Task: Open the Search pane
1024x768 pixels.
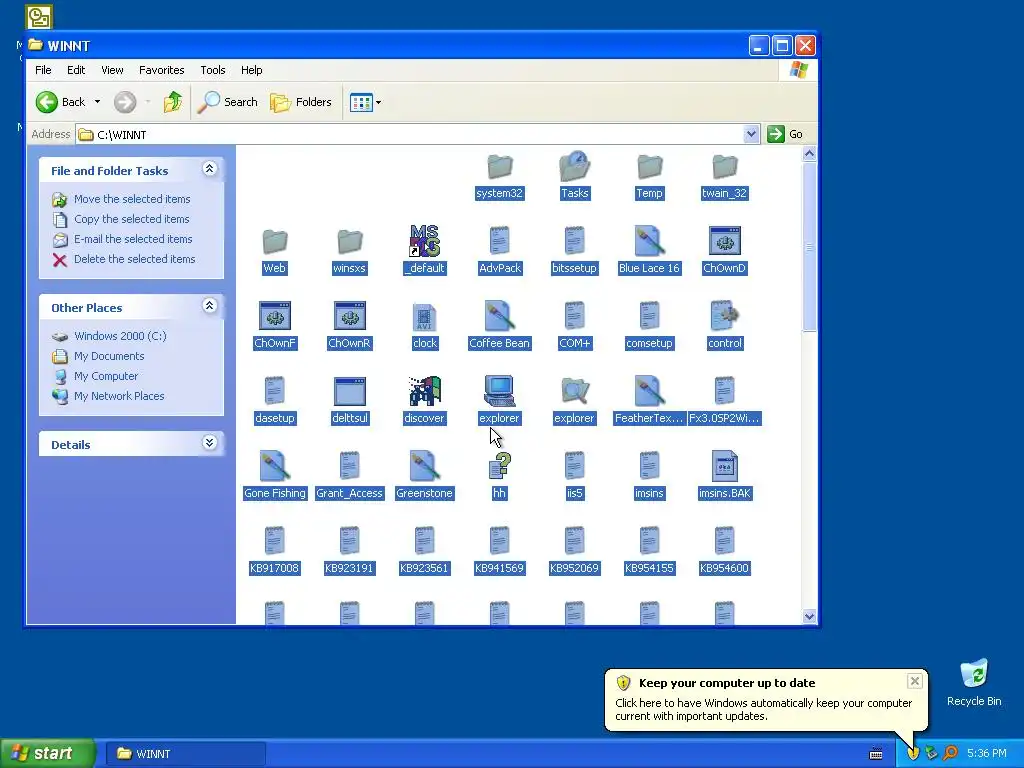Action: [x=227, y=102]
